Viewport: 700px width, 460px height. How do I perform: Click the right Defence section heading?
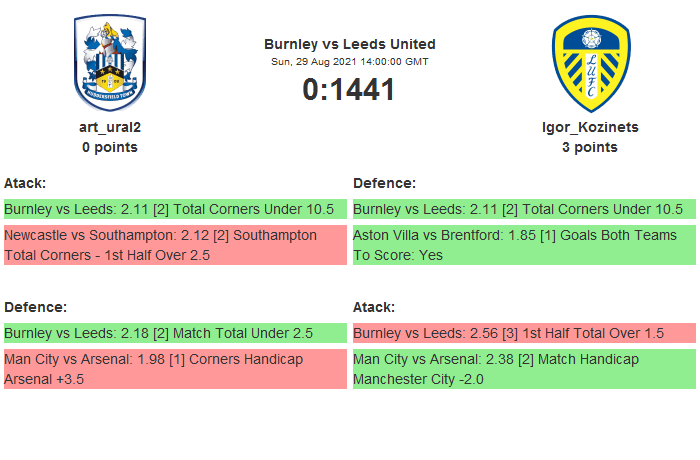[385, 183]
